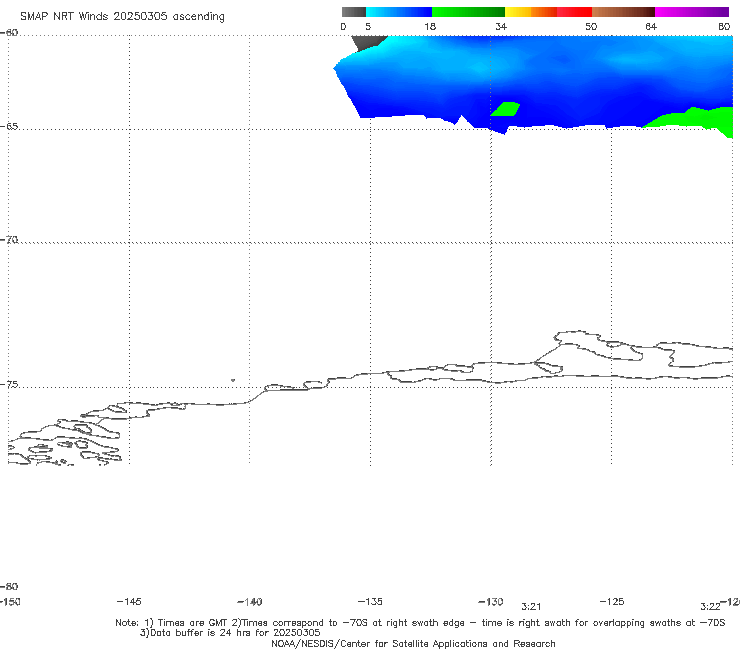Click the color bar label '5'
This screenshot has height=650, width=740.
368,27
